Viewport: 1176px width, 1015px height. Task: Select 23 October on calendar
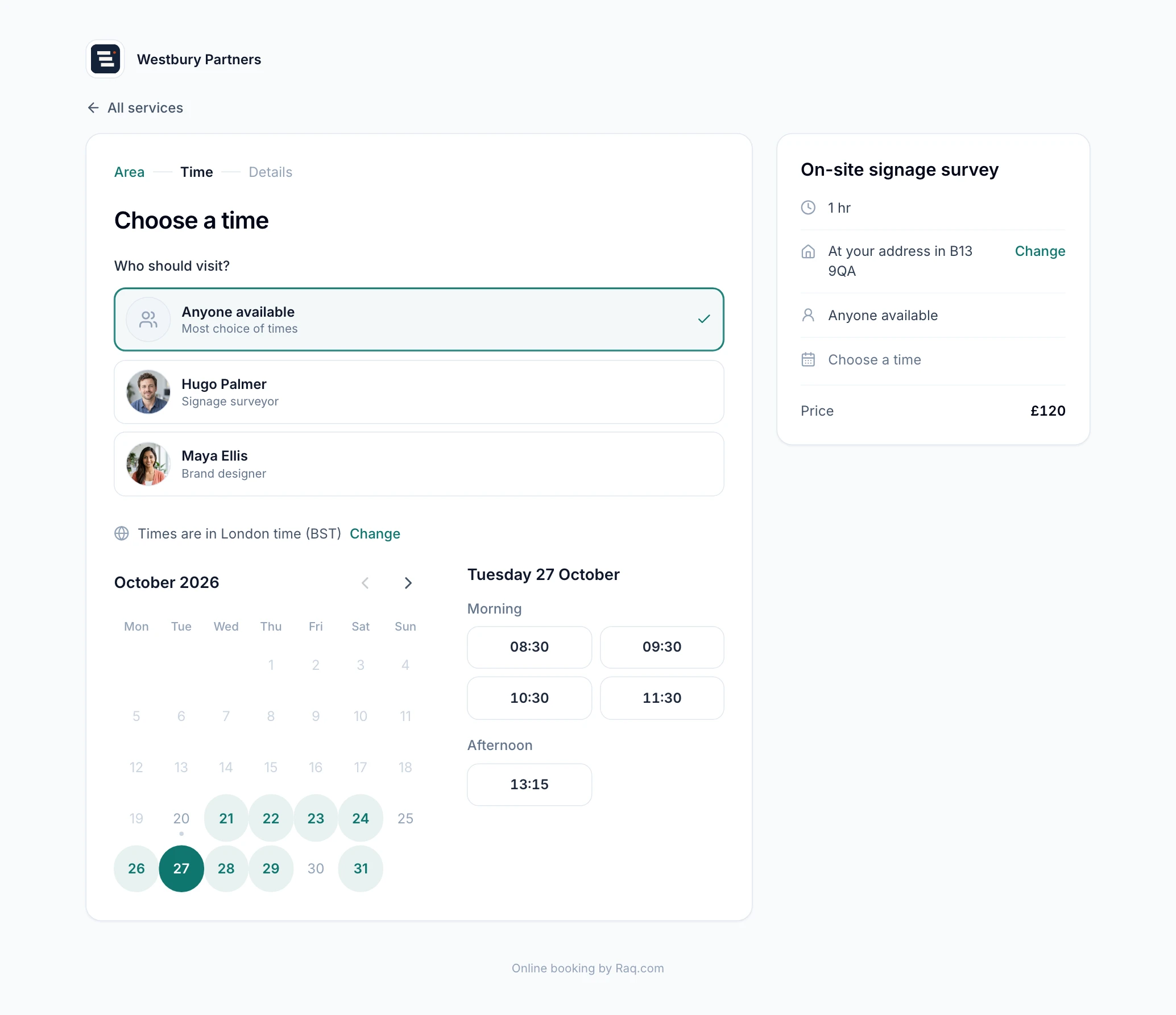pos(316,818)
